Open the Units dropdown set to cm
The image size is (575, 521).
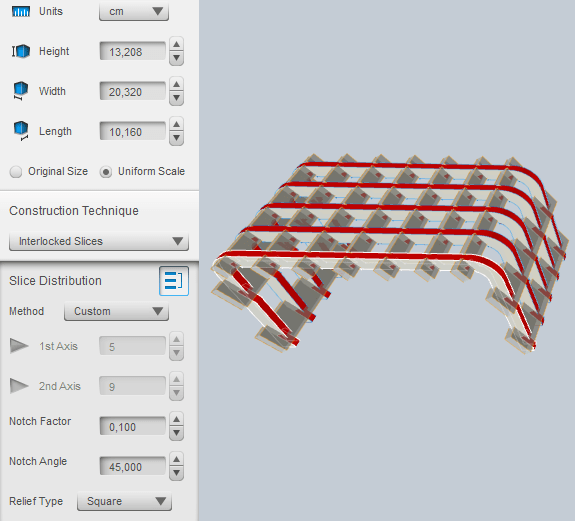click(134, 11)
